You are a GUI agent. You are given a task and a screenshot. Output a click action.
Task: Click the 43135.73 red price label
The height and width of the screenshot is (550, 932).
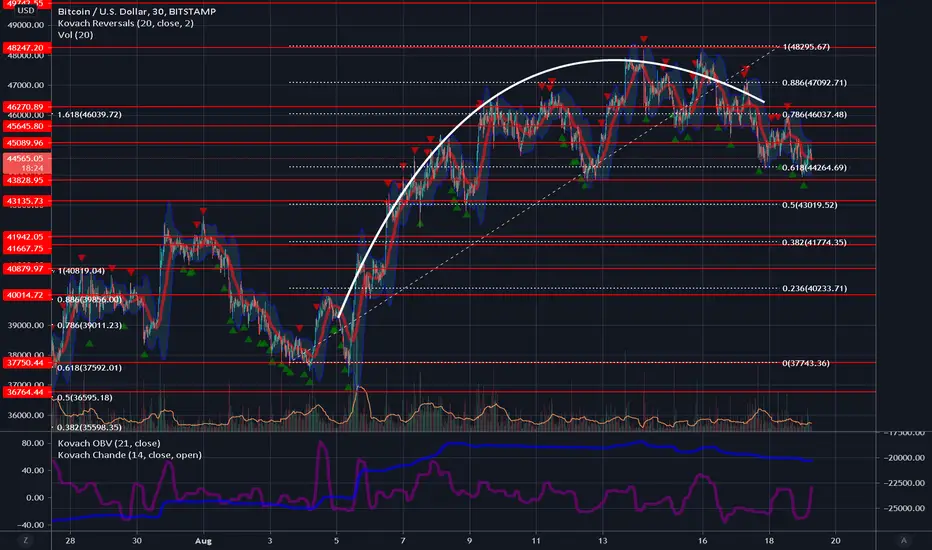(x=27, y=201)
